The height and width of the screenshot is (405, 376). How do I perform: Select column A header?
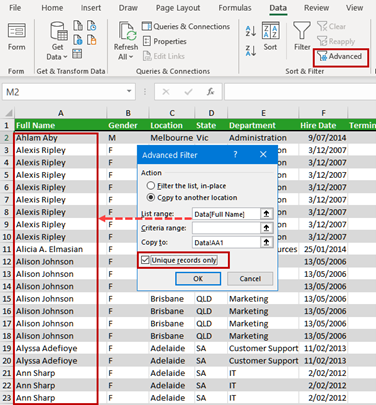[61, 113]
